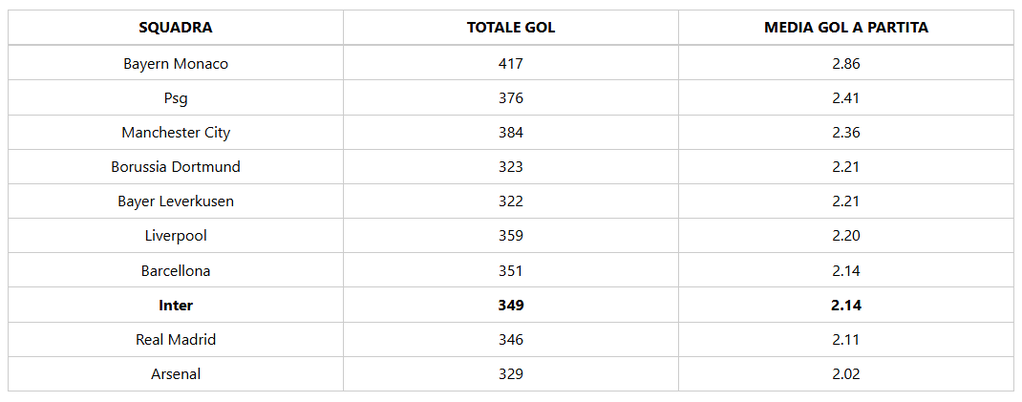Screen dimensions: 1022x402
Task: Click the Manchester City cell
Action: point(175,132)
